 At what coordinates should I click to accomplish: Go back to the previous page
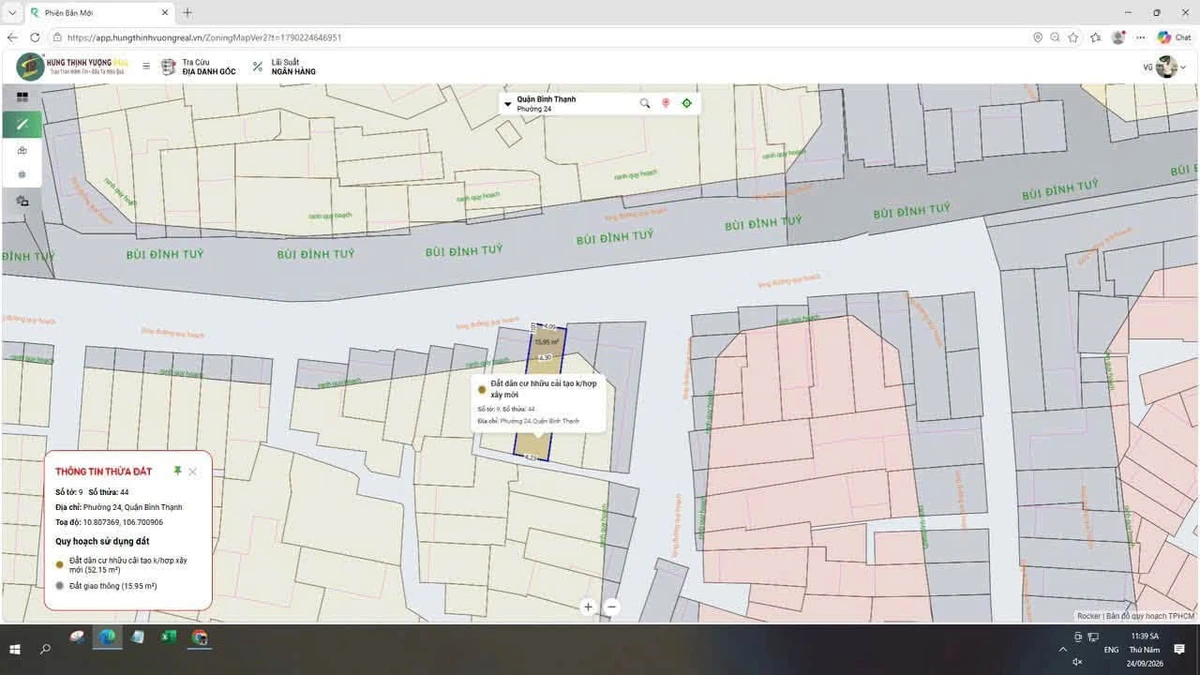12,37
